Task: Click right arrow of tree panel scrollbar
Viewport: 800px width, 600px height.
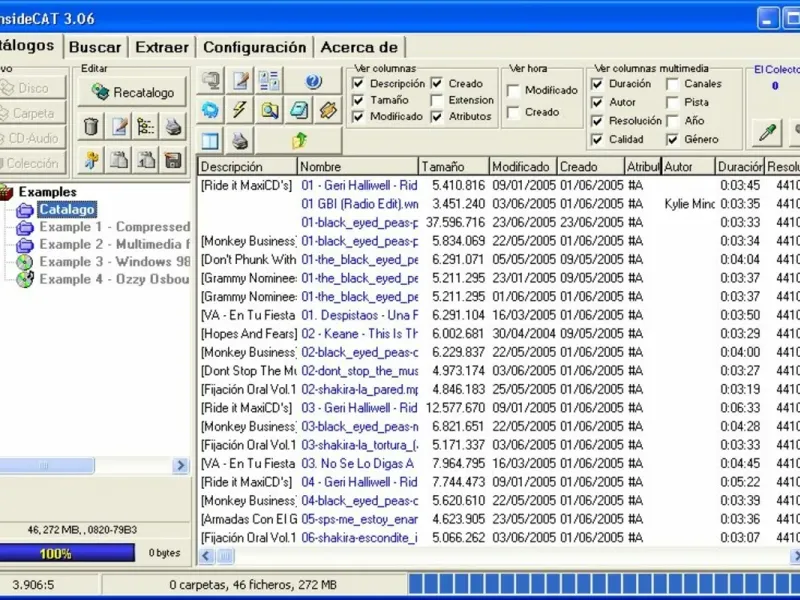Action: coord(181,466)
